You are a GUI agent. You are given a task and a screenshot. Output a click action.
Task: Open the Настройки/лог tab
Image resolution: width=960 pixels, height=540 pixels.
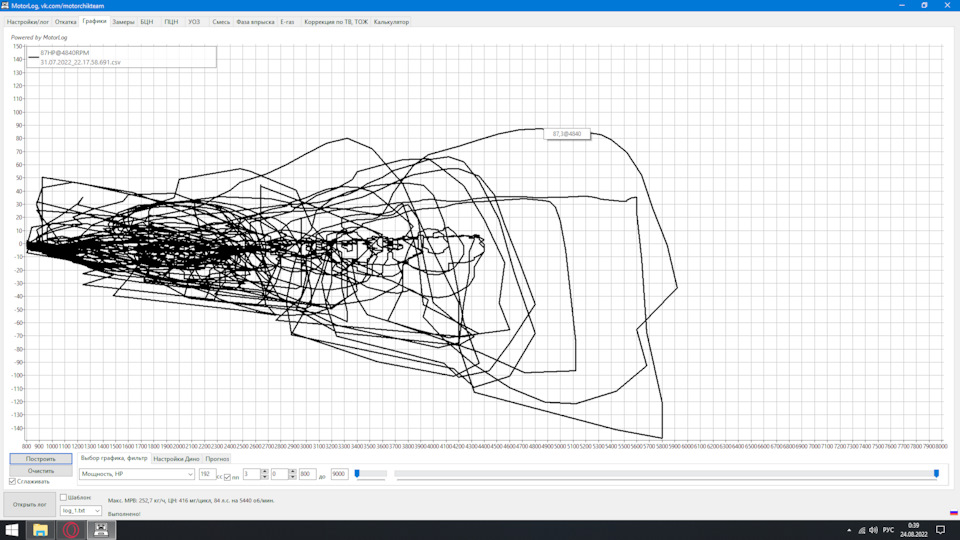click(28, 22)
